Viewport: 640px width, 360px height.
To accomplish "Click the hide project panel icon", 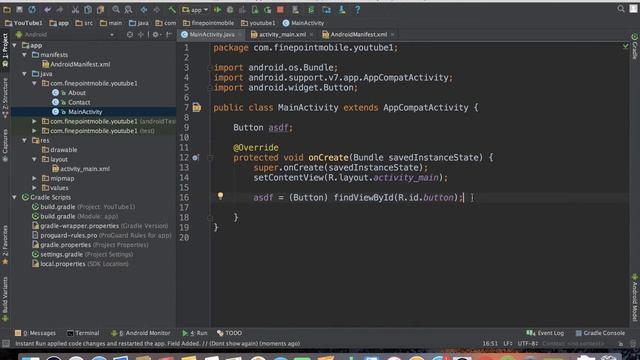I will [169, 35].
